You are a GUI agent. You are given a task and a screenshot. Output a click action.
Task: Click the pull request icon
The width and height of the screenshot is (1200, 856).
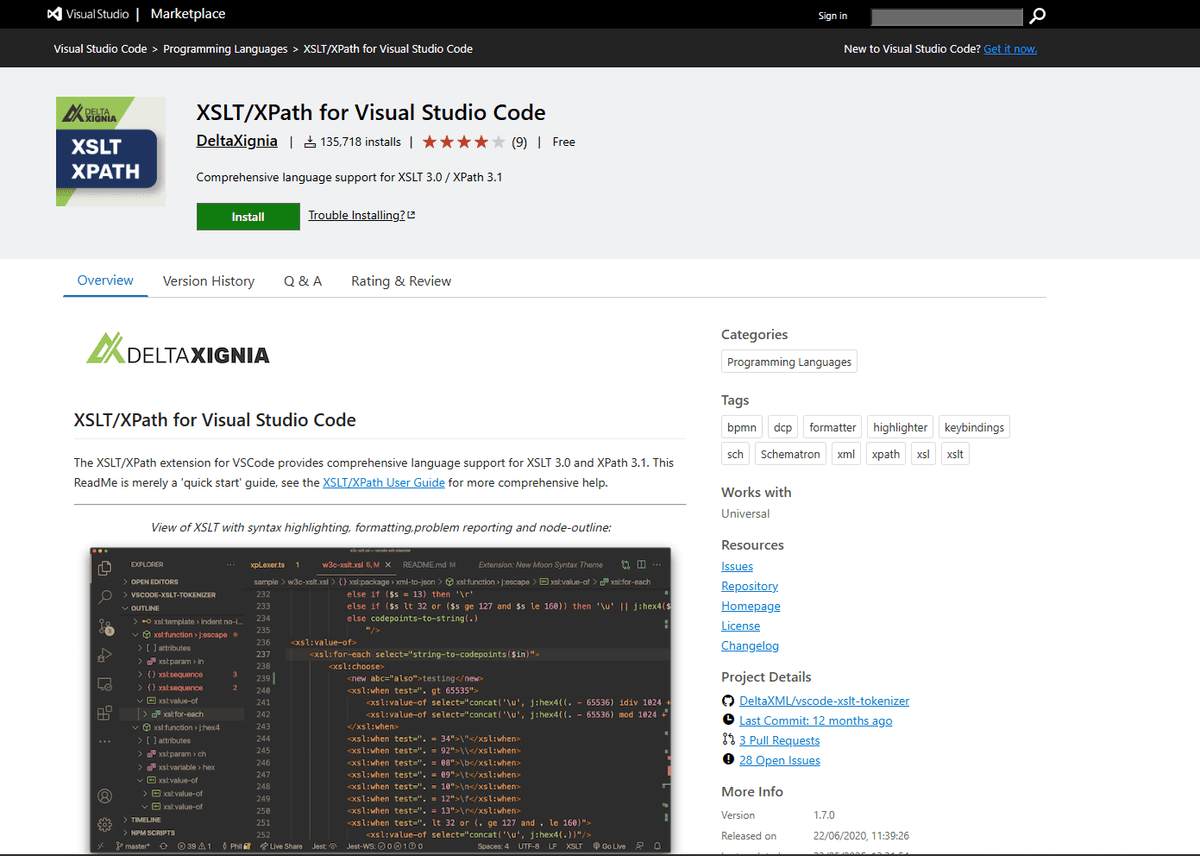pos(728,740)
